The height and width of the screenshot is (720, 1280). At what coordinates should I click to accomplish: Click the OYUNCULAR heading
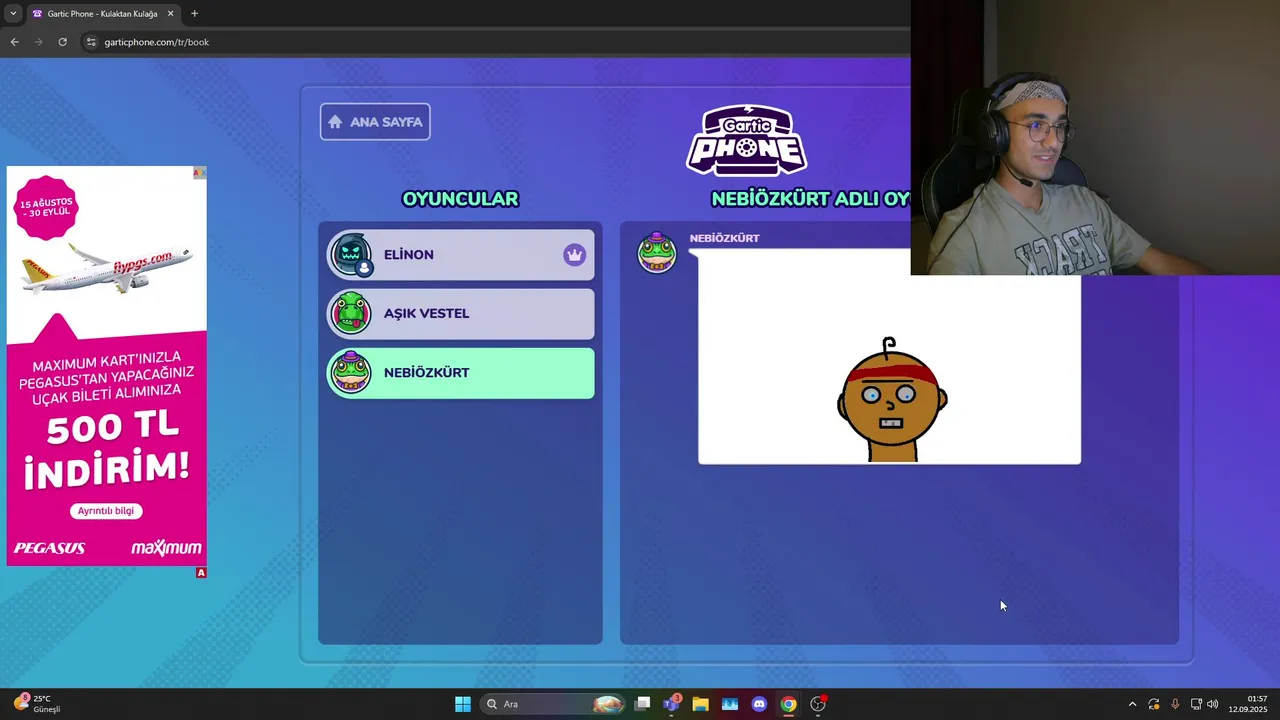[460, 199]
